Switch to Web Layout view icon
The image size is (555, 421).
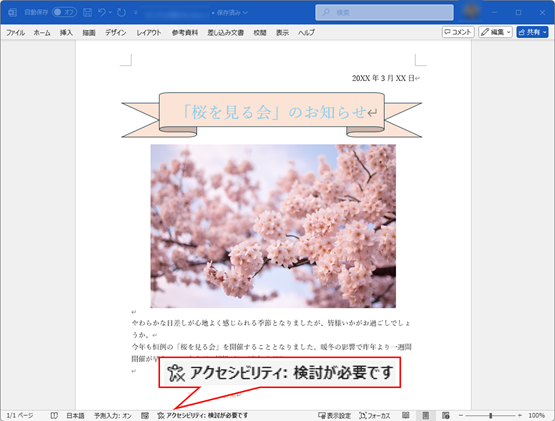pos(446,415)
